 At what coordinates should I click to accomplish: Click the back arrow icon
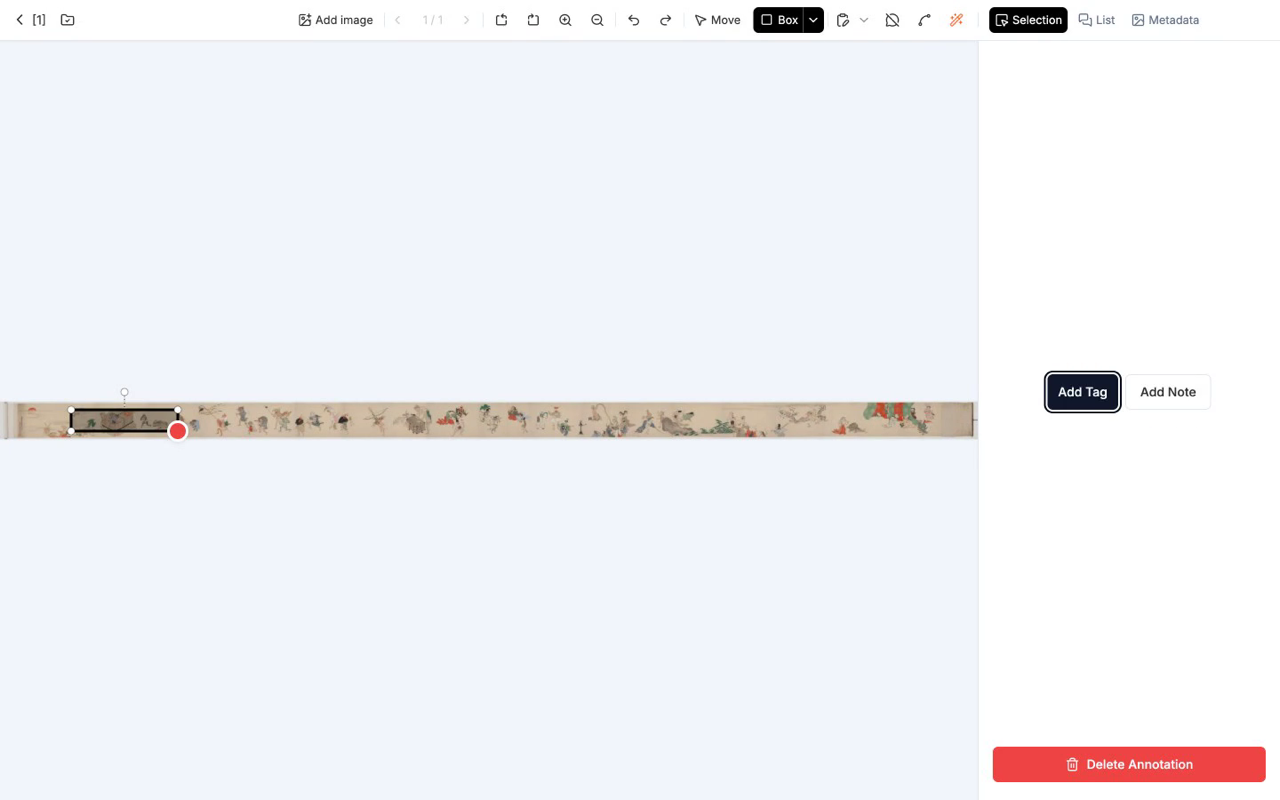click(x=19, y=20)
